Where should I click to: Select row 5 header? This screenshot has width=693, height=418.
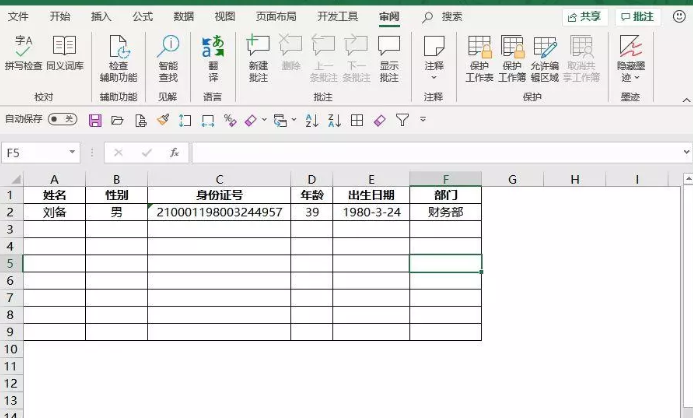click(x=11, y=263)
